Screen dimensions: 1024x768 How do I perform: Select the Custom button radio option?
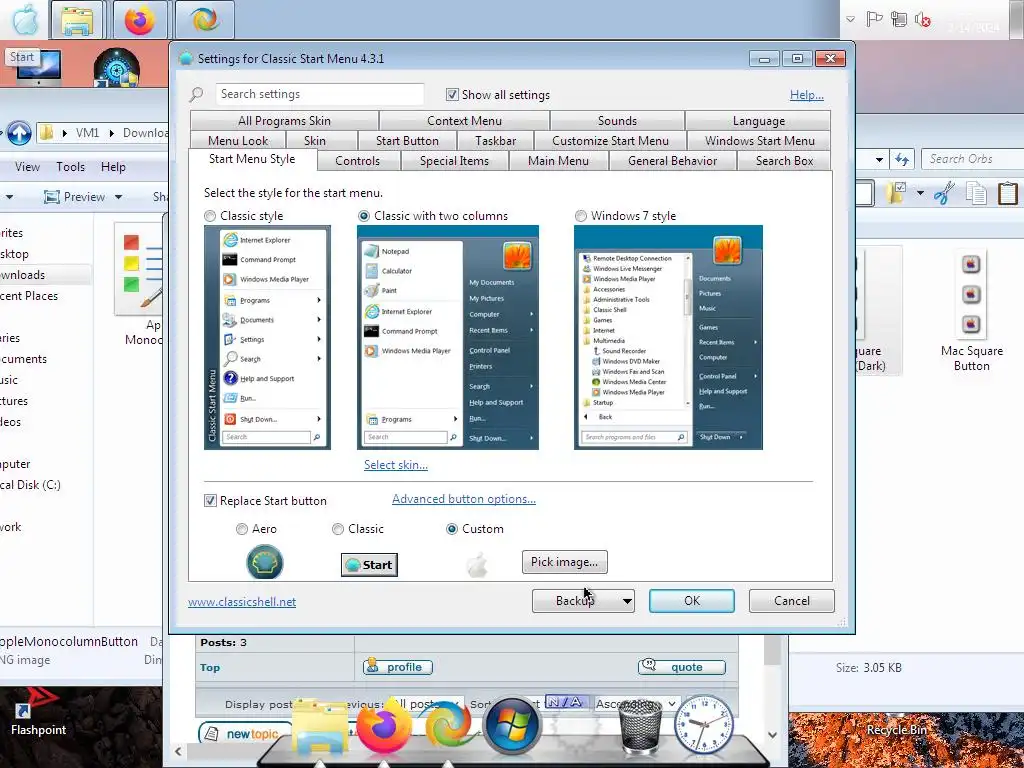451,529
